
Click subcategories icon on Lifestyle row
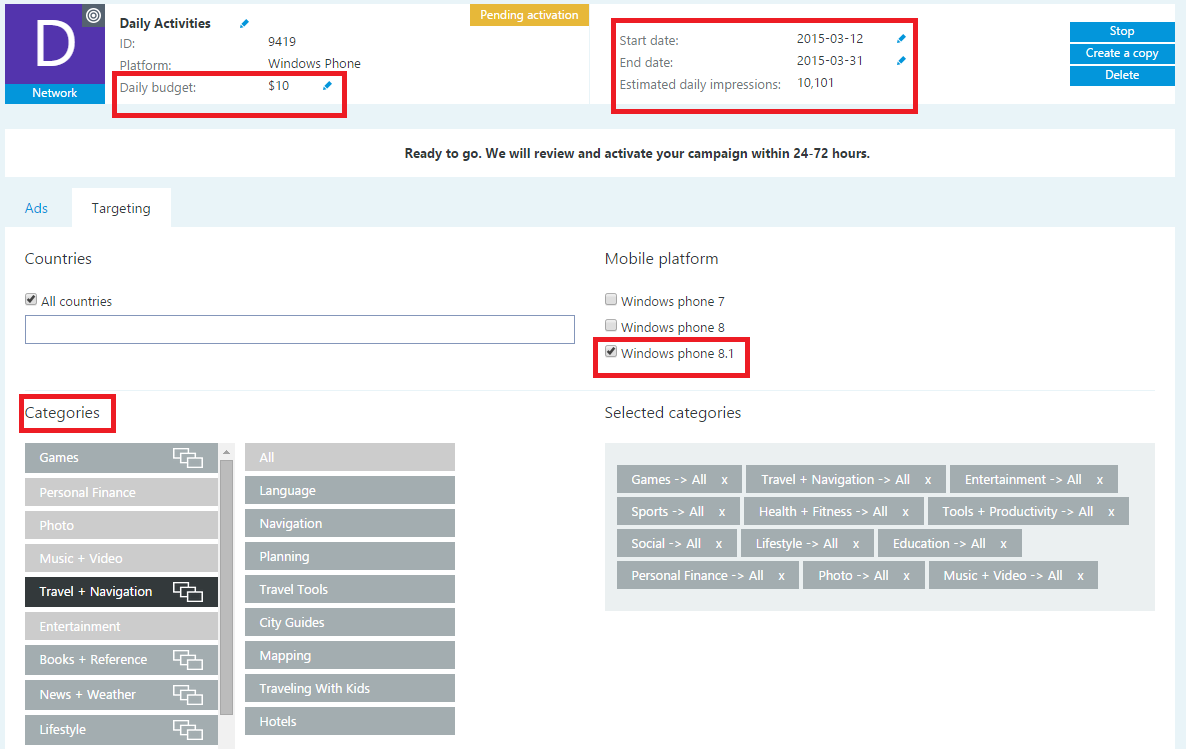click(x=188, y=729)
